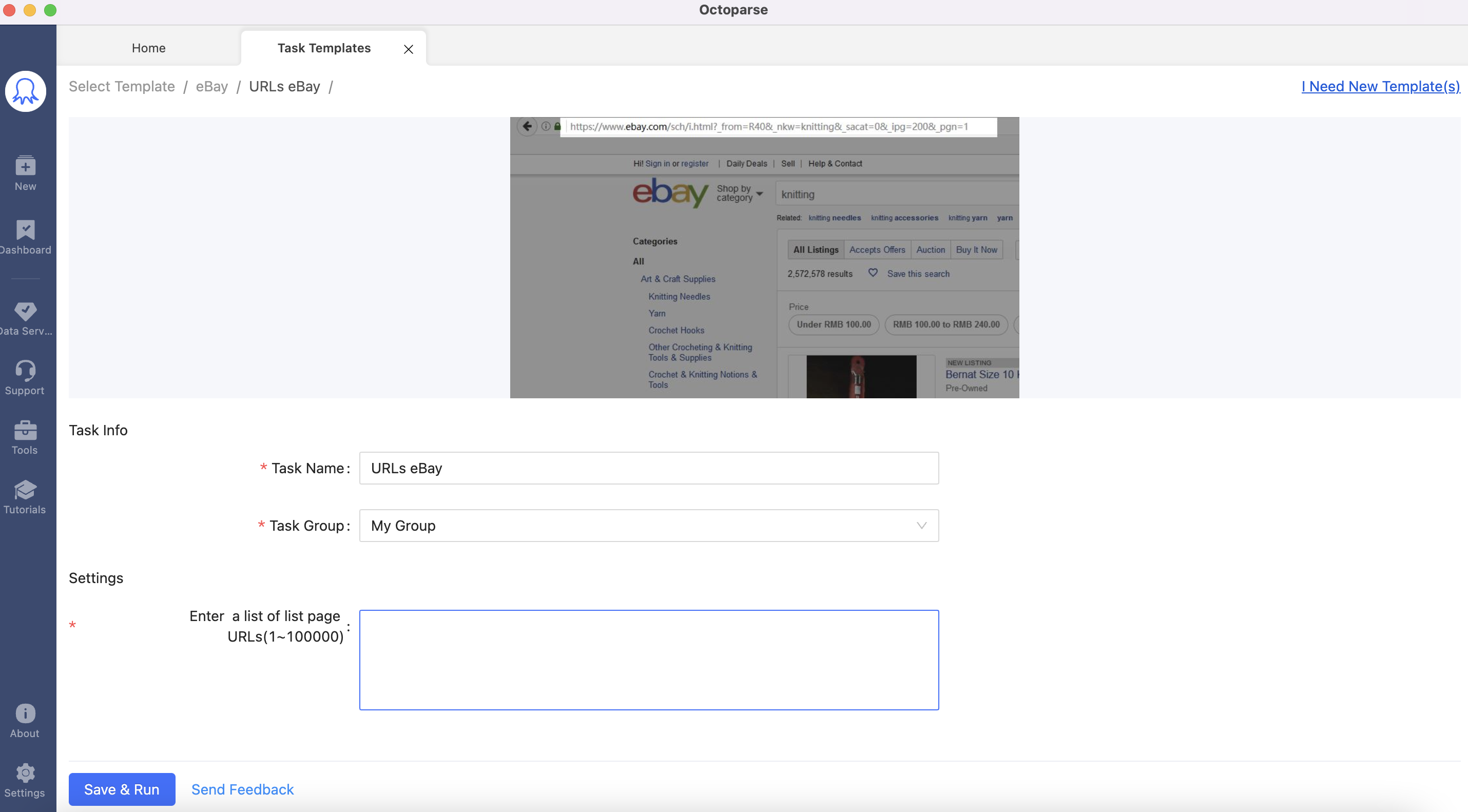Open the Task Group dropdown
The width and height of the screenshot is (1468, 812).
(x=648, y=526)
